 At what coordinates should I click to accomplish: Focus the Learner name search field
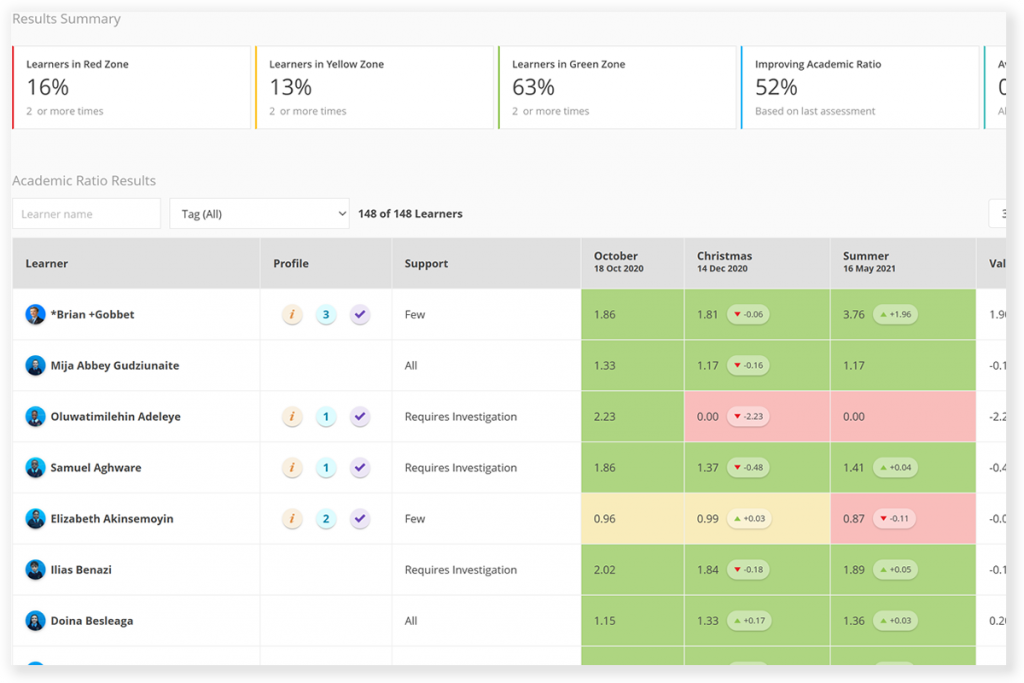(86, 214)
